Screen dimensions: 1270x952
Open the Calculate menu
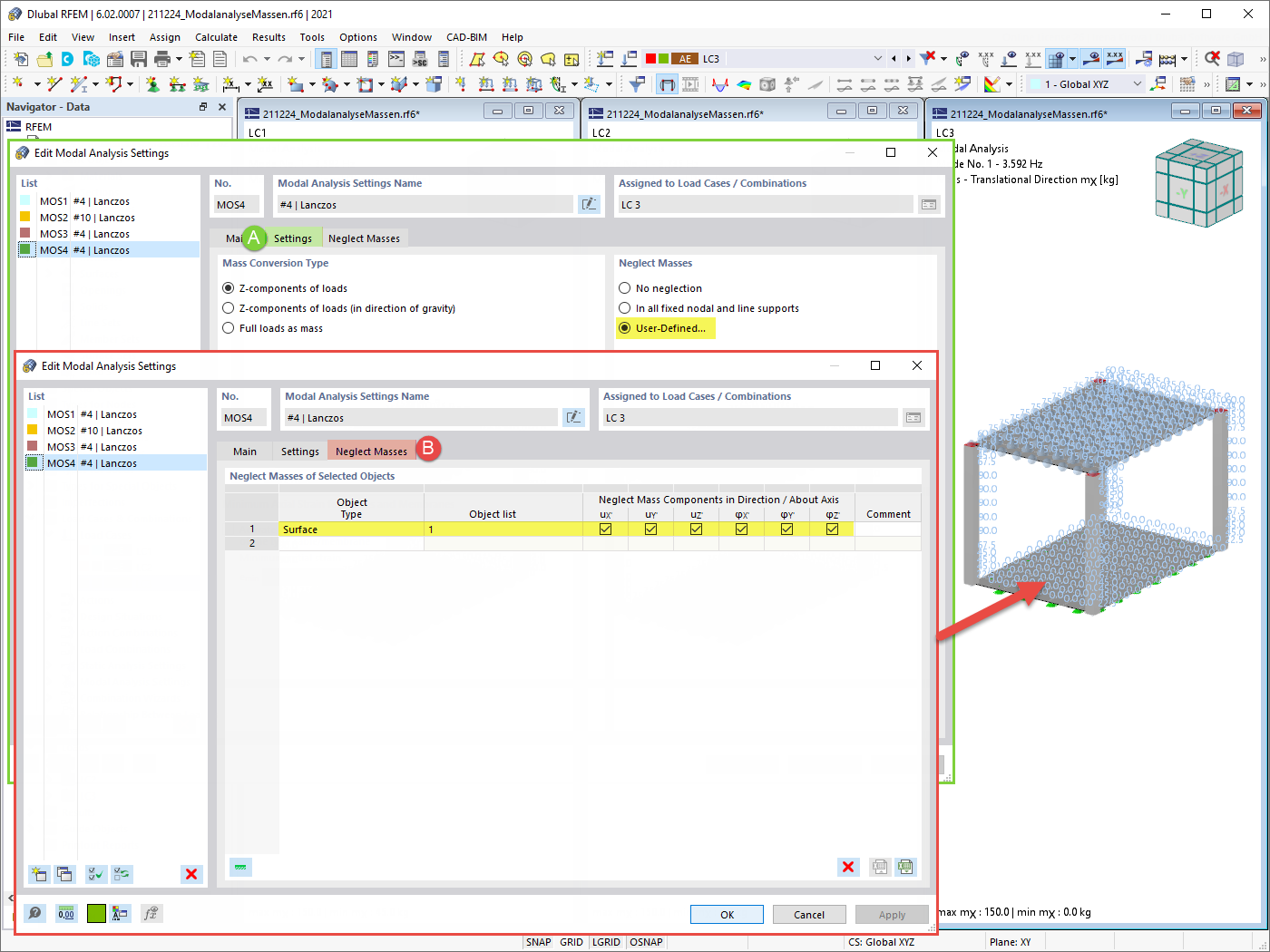coord(216,37)
